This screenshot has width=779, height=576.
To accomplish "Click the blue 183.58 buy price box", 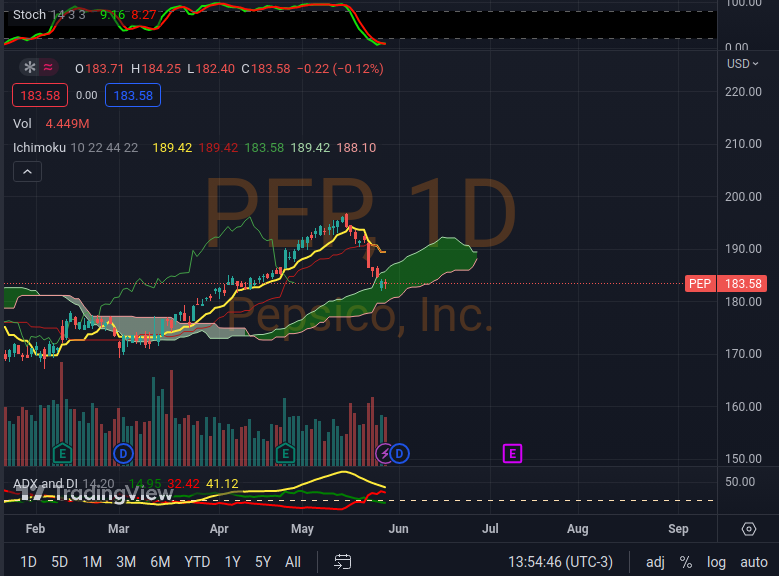I will [133, 95].
